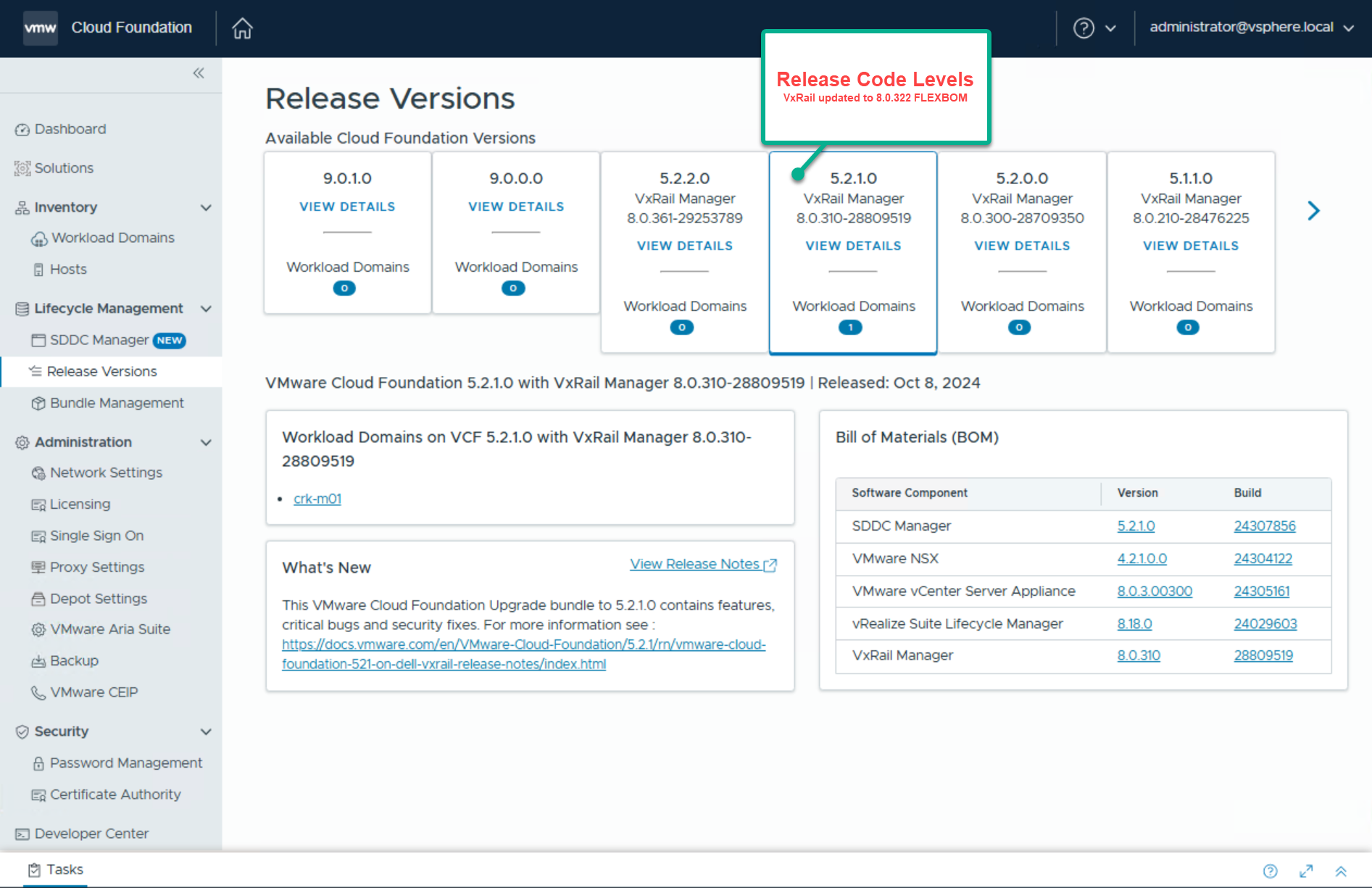Expand the Tasks panel with the double-up arrow
1372x888 pixels.
pyautogui.click(x=1341, y=871)
